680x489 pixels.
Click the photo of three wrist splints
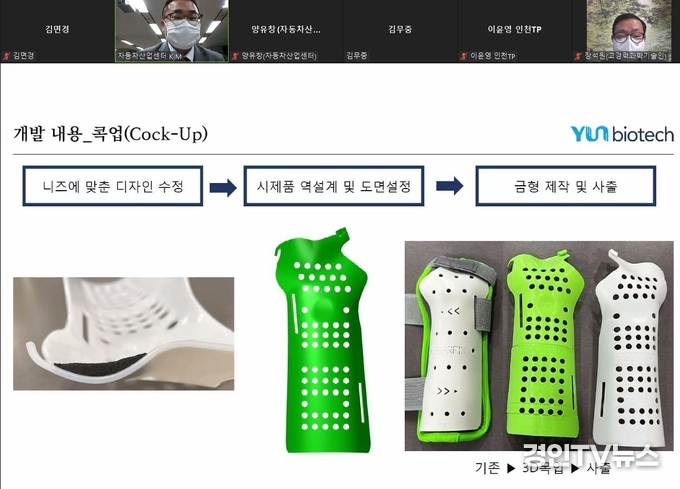539,346
